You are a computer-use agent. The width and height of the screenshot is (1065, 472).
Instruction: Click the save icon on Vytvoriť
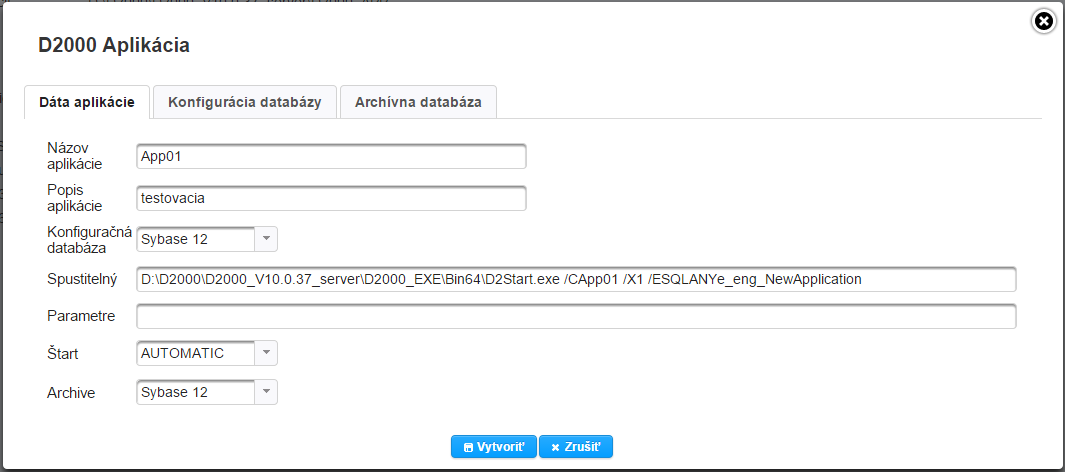pyautogui.click(x=468, y=447)
